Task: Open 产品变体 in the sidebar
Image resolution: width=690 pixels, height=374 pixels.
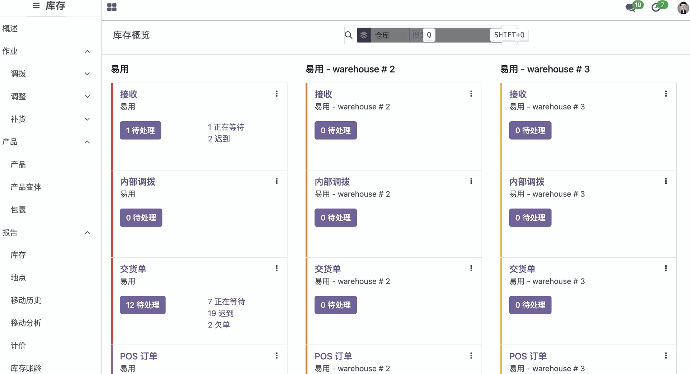Action: coord(26,187)
